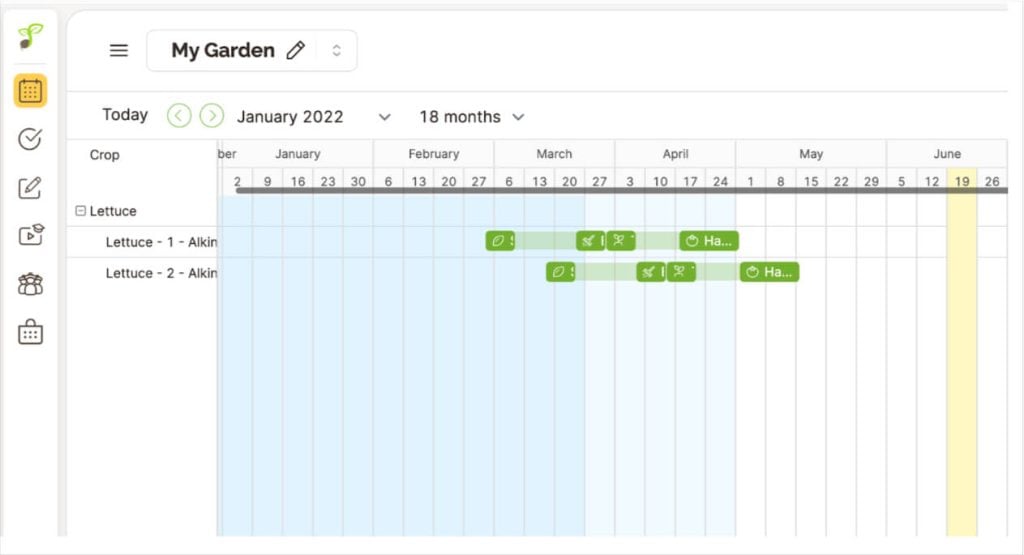Click the Lettuce - 2 harvest event
Image resolution: width=1024 pixels, height=555 pixels.
769,272
